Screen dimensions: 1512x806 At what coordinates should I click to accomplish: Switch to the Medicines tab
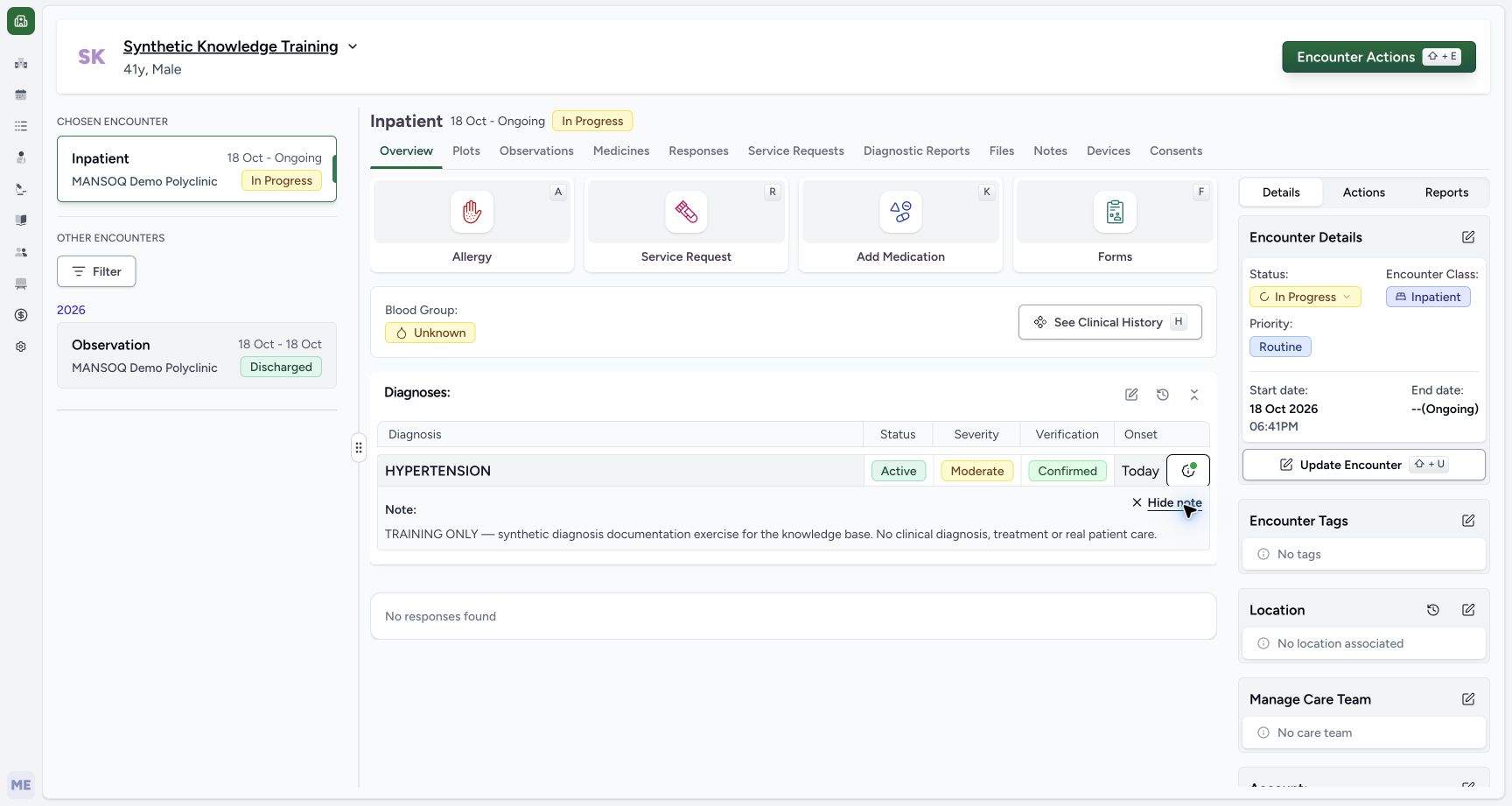[x=621, y=151]
